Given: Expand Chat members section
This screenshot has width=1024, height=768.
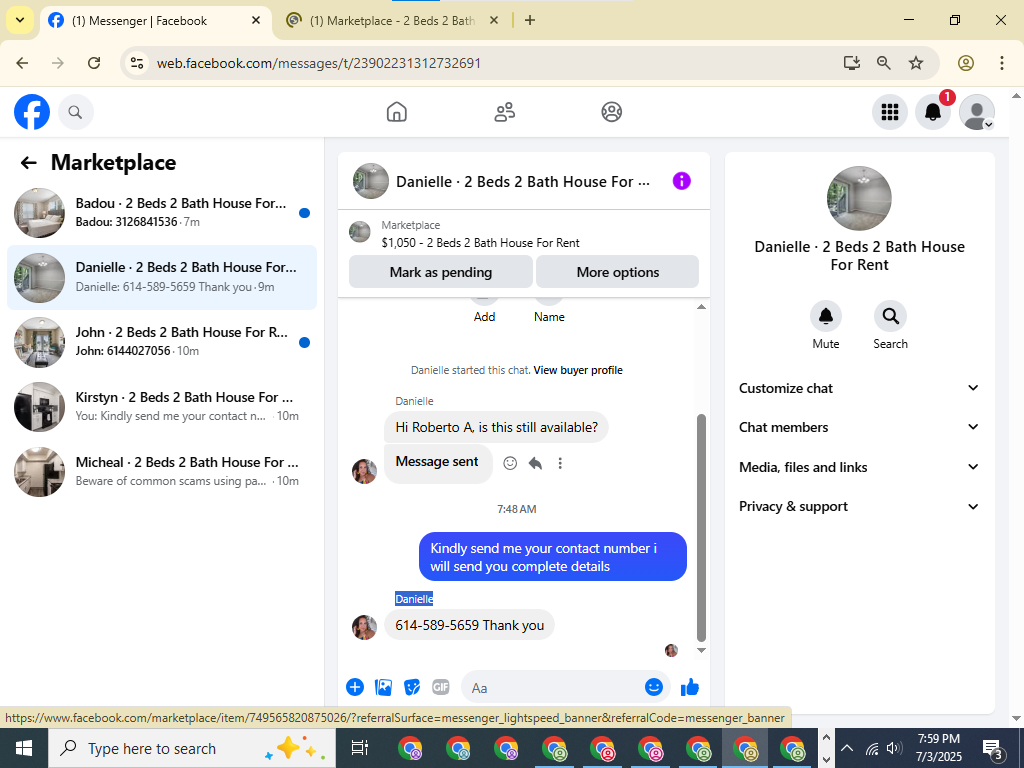Looking at the screenshot, I should [859, 427].
